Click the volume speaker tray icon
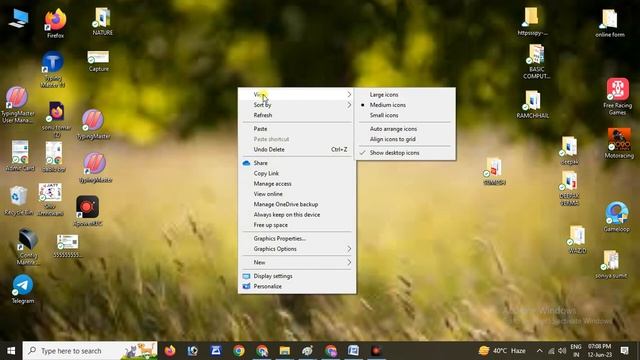 tap(562, 351)
